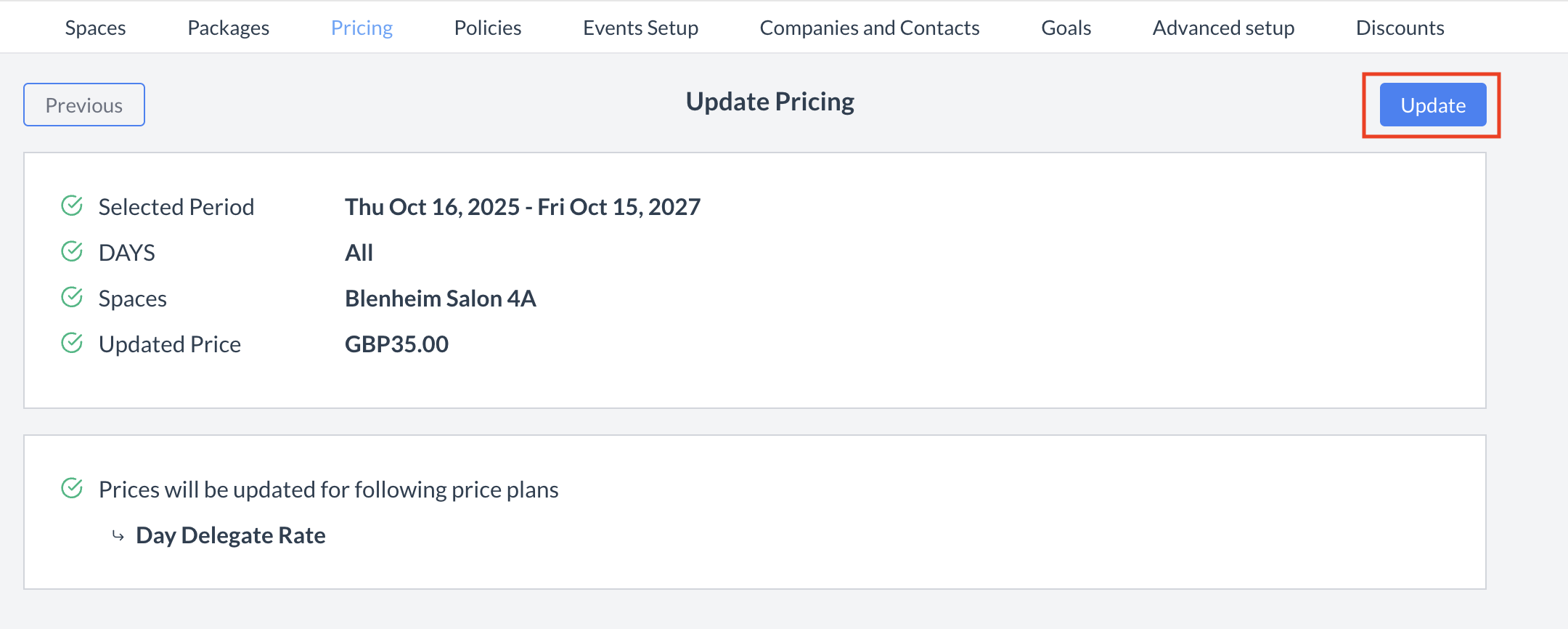Click the checkmark icon next to DAYS
Image resolution: width=1568 pixels, height=629 pixels.
pyautogui.click(x=71, y=252)
